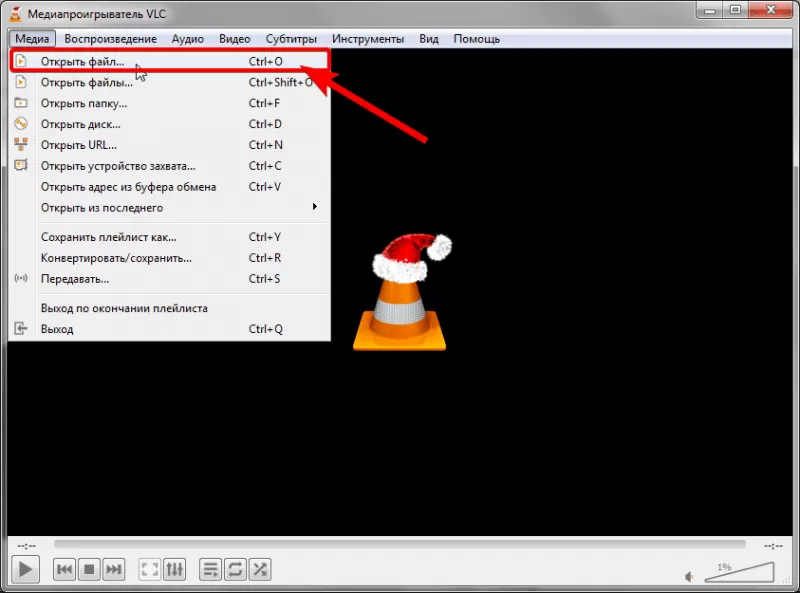Open the Аудио menu

pos(188,39)
